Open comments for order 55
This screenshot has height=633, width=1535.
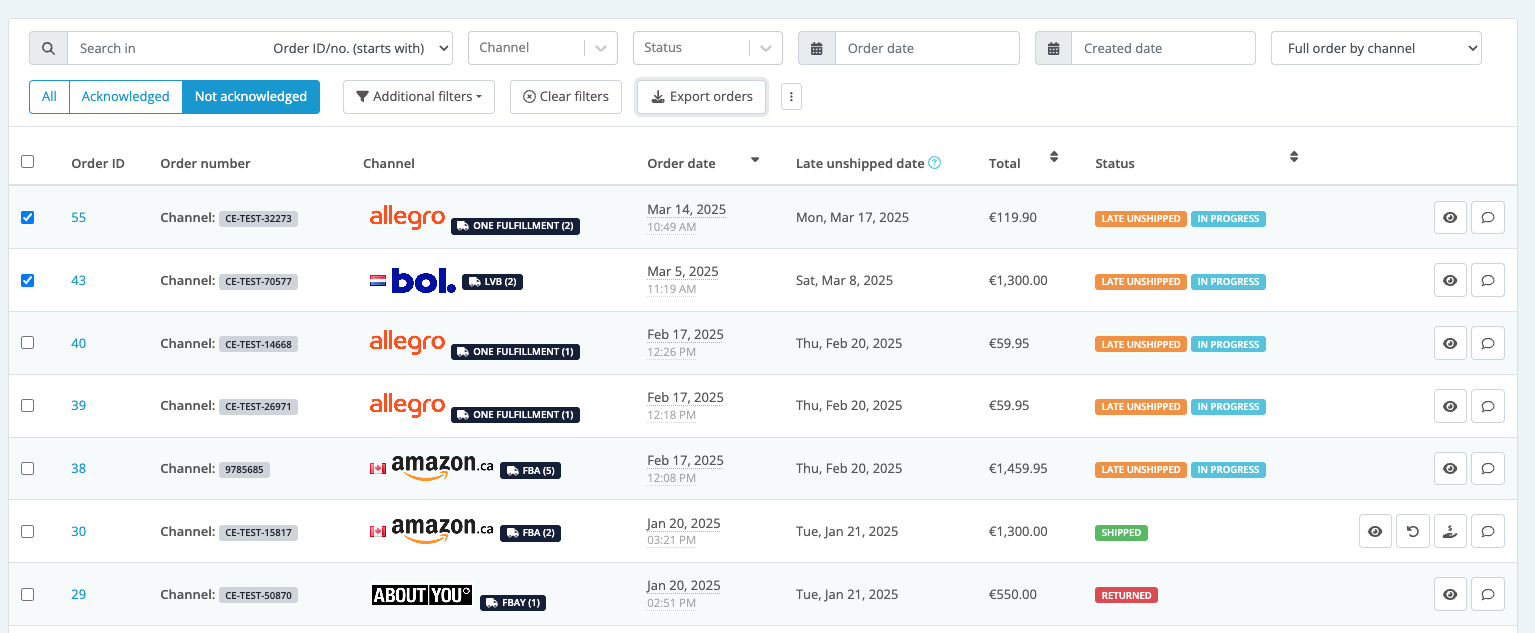[x=1488, y=218]
